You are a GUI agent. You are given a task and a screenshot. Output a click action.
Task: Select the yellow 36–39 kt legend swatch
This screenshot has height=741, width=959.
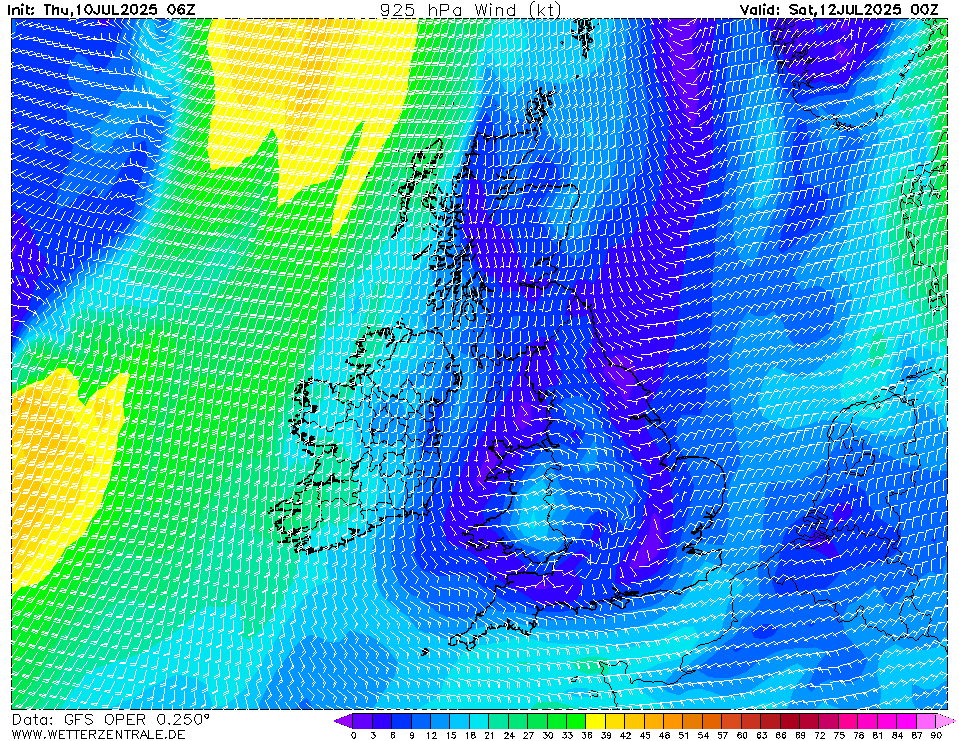point(596,721)
